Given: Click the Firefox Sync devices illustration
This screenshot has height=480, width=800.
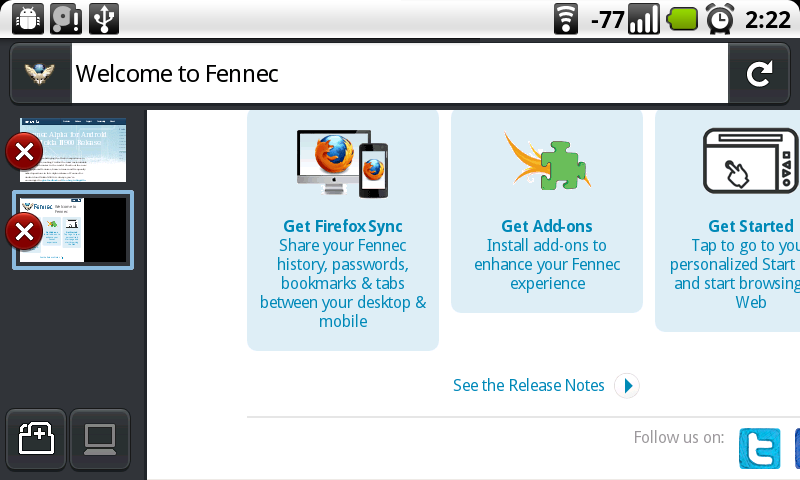Looking at the screenshot, I should click(x=343, y=163).
